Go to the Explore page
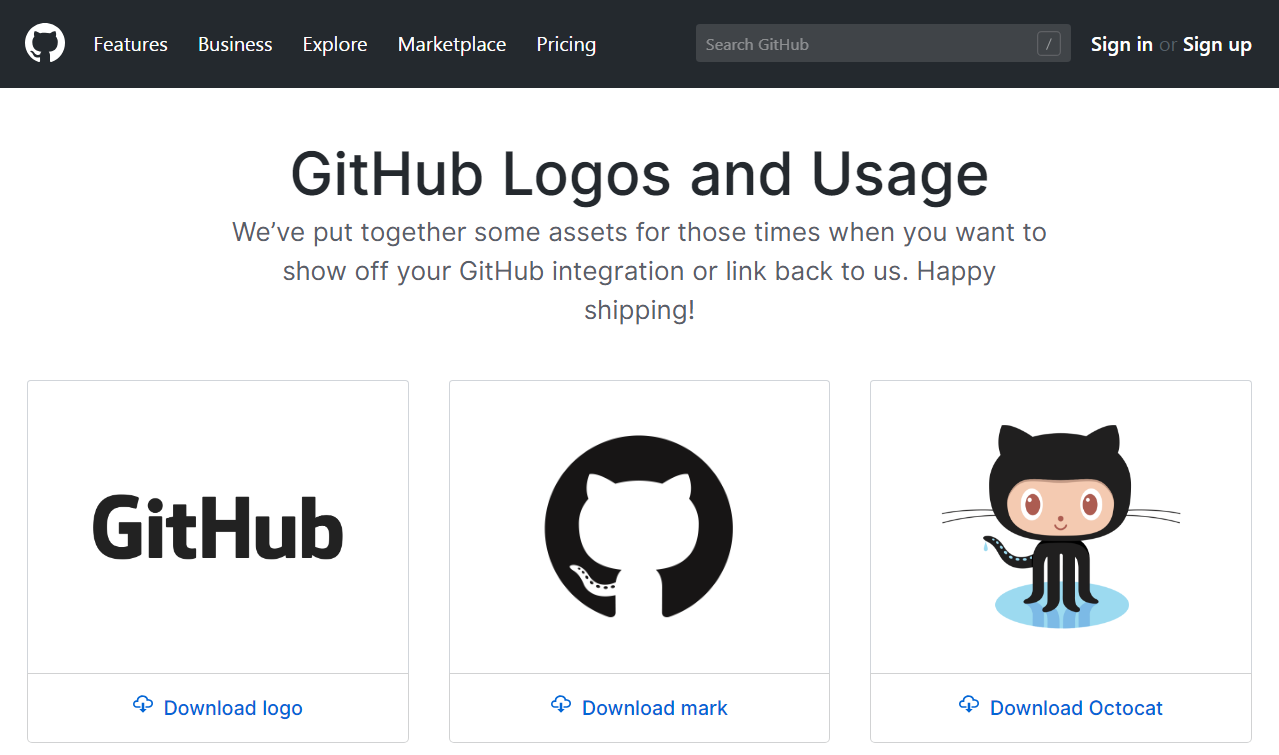Screen dimensions: 1279x755 (x=335, y=44)
